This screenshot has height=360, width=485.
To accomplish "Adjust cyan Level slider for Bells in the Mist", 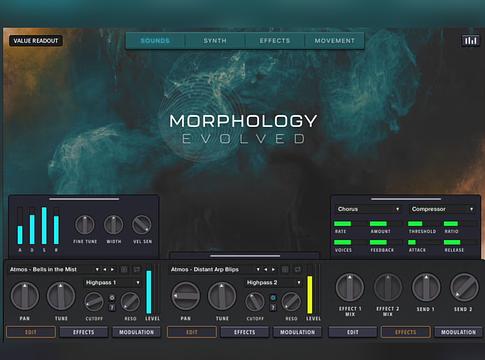I will pyautogui.click(x=149, y=290).
